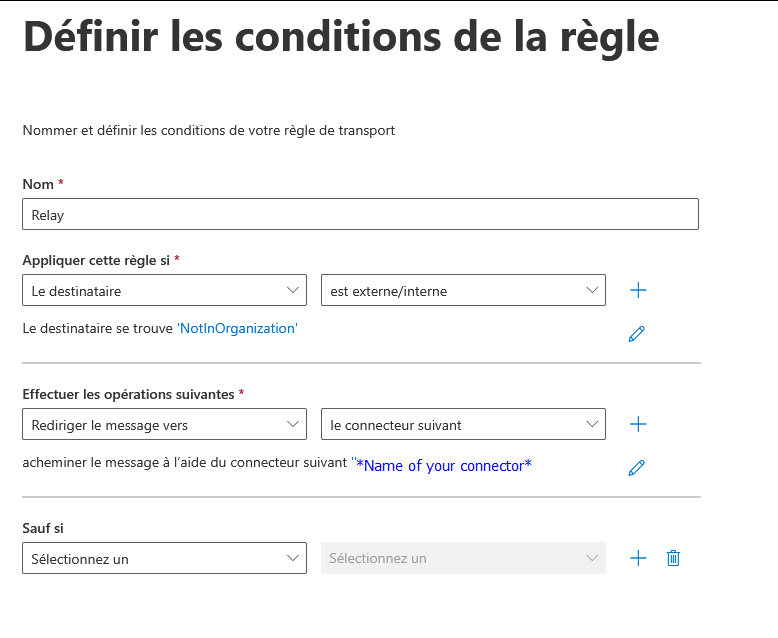
Task: Open the 'NotInOrganization' link
Action: 238,328
